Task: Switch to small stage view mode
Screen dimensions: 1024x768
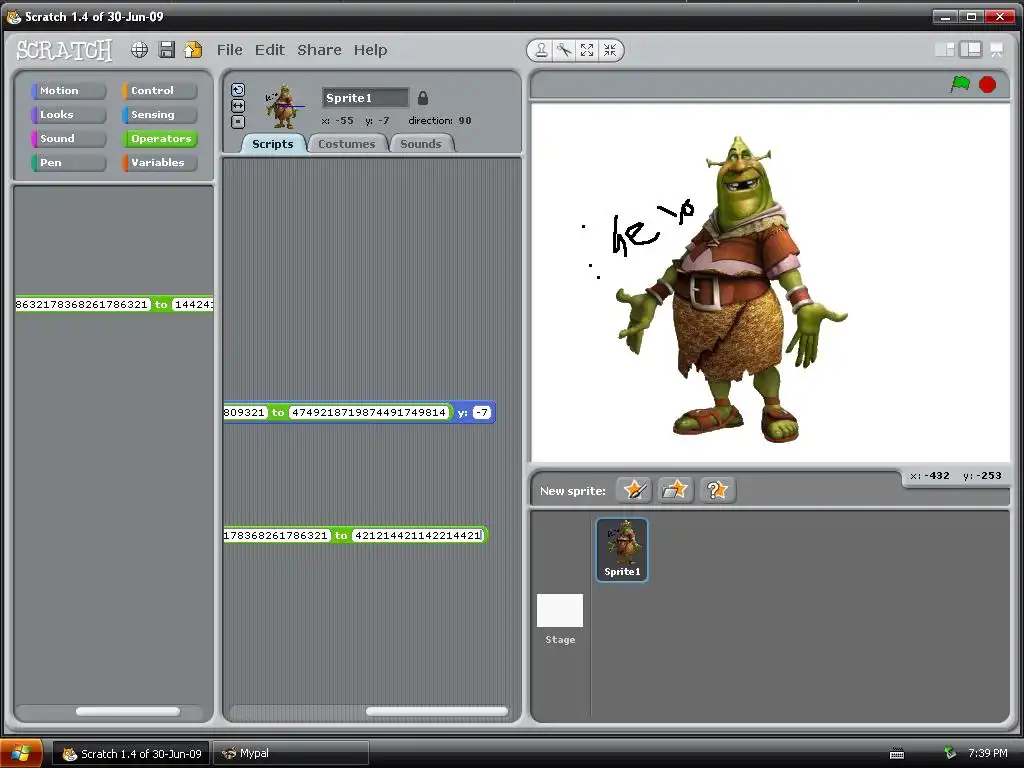Action: pos(944,50)
